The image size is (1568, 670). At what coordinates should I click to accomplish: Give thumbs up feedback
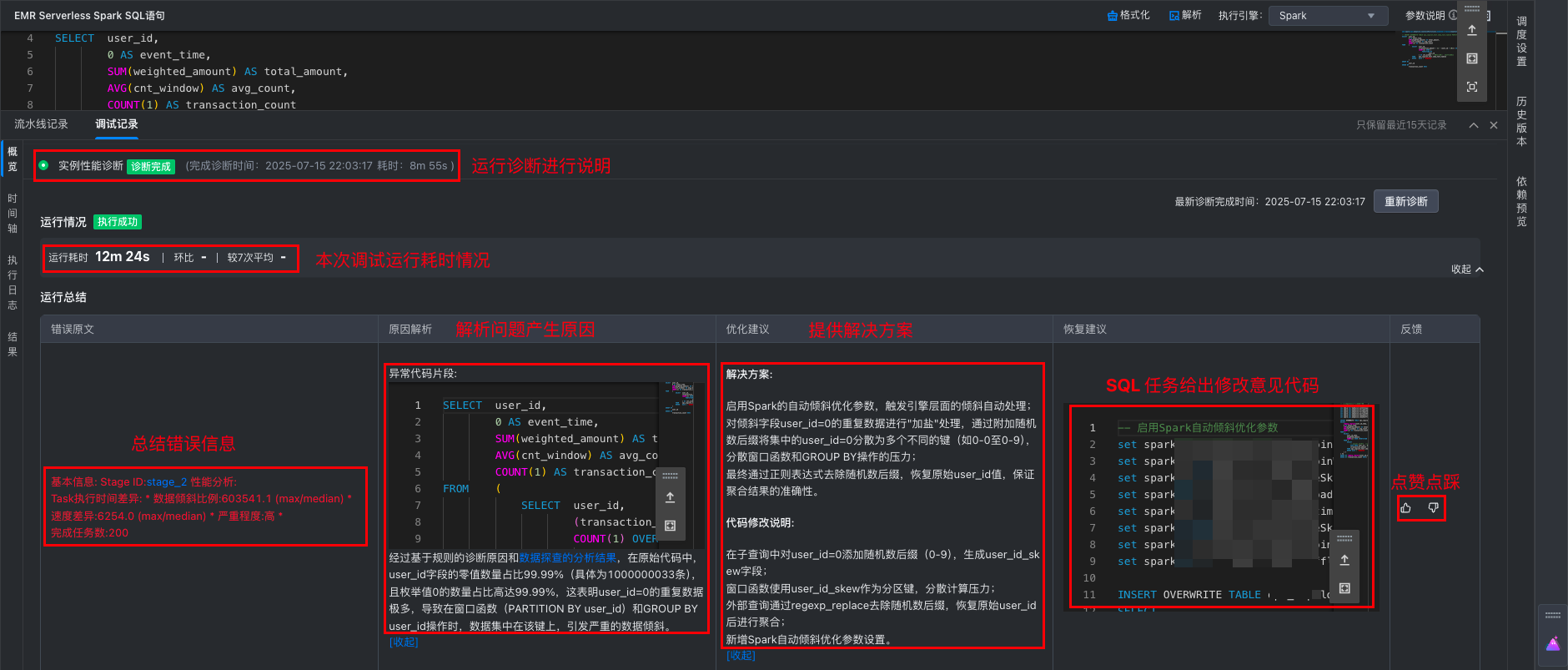coord(1406,508)
